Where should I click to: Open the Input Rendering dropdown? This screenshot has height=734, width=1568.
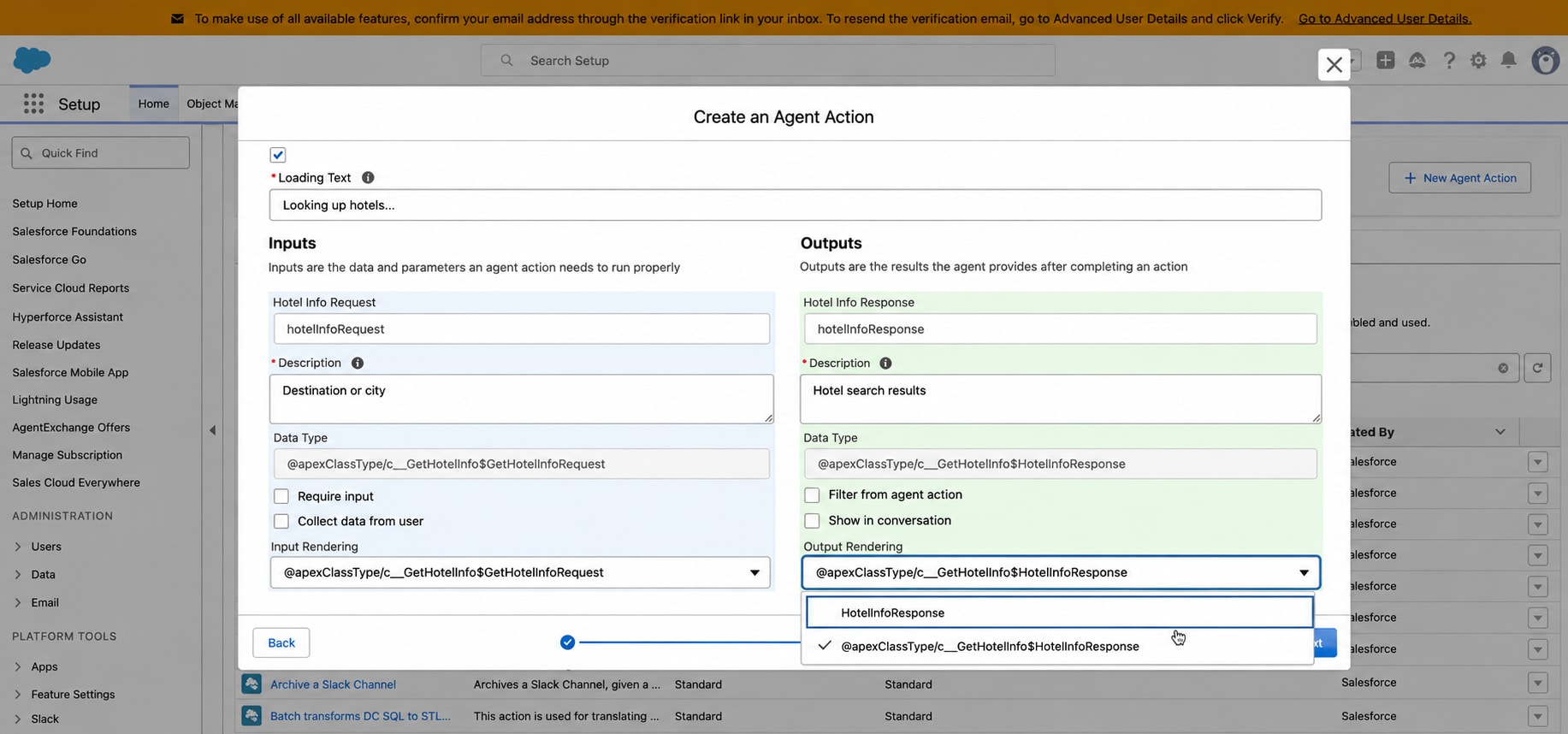click(x=520, y=572)
